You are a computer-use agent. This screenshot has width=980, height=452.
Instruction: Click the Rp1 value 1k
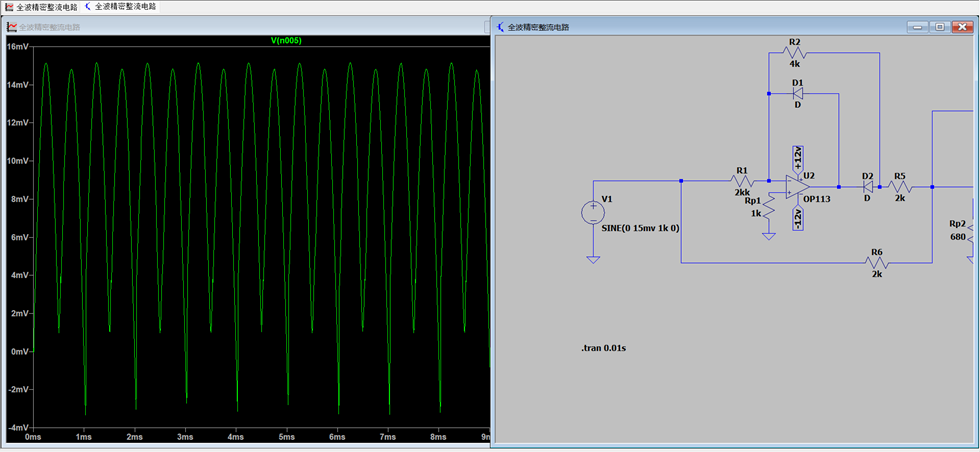[x=756, y=213]
